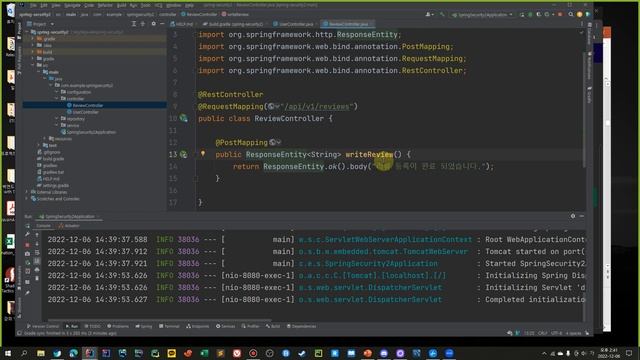Open the Terminal tool window

coord(169,326)
